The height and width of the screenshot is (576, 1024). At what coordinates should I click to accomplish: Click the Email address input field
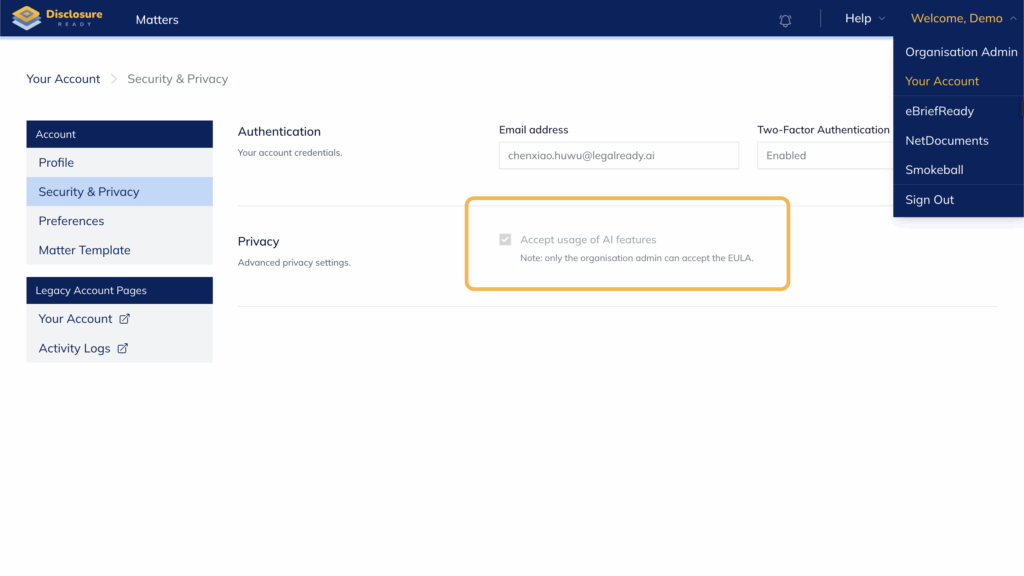[x=618, y=156]
